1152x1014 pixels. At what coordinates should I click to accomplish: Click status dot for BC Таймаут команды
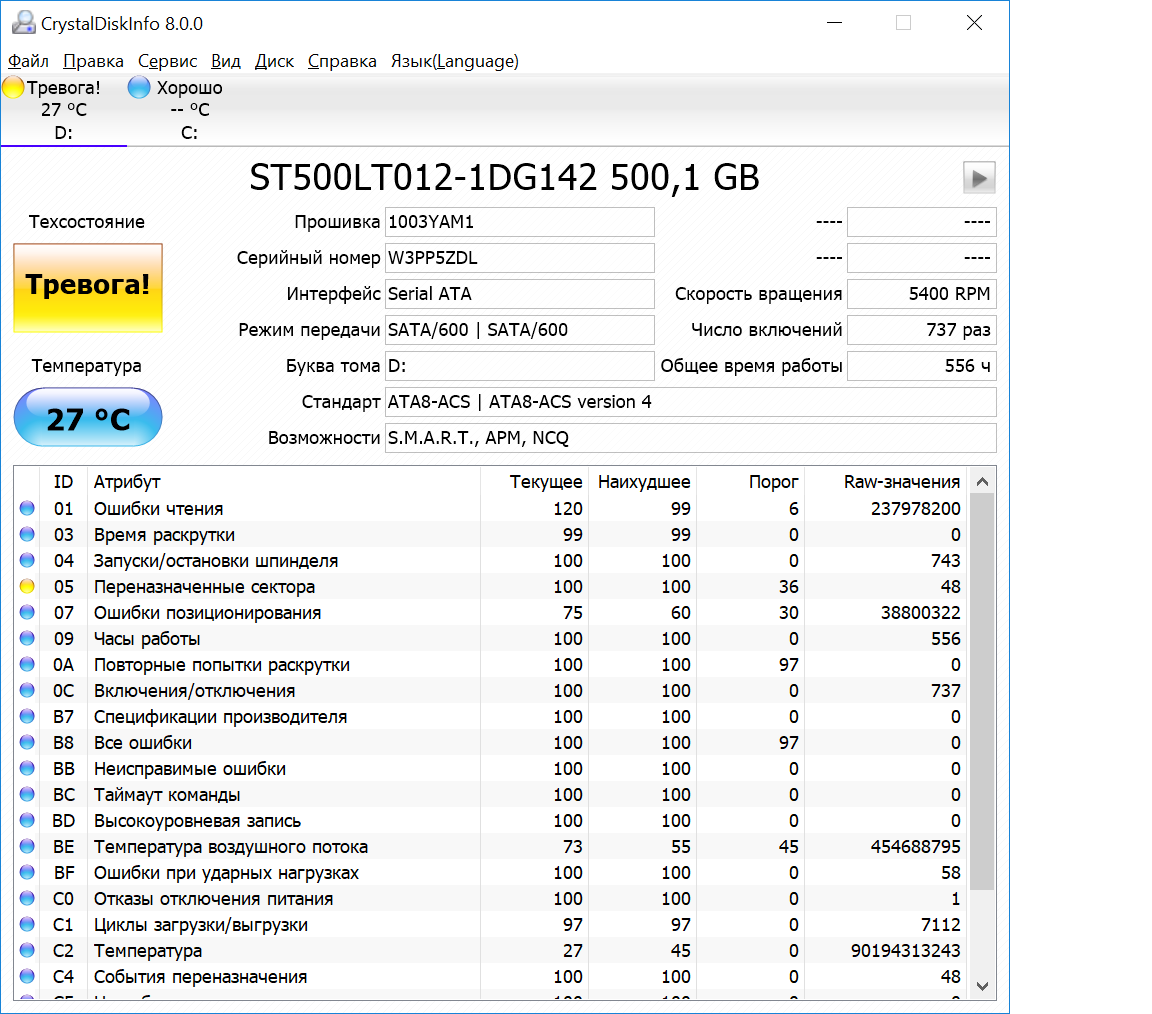(x=27, y=794)
